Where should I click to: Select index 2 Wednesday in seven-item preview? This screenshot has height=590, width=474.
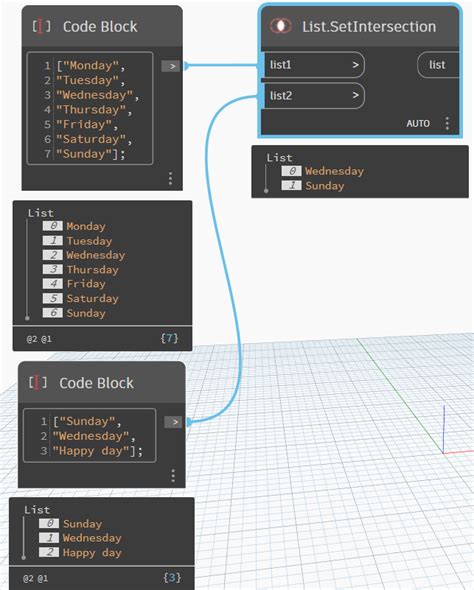(84, 255)
